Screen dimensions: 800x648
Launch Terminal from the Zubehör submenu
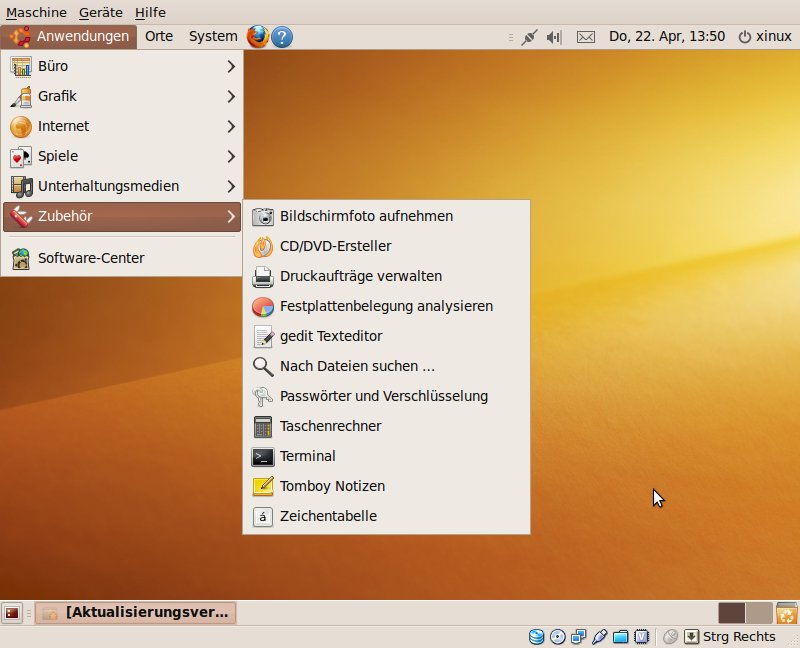(308, 456)
